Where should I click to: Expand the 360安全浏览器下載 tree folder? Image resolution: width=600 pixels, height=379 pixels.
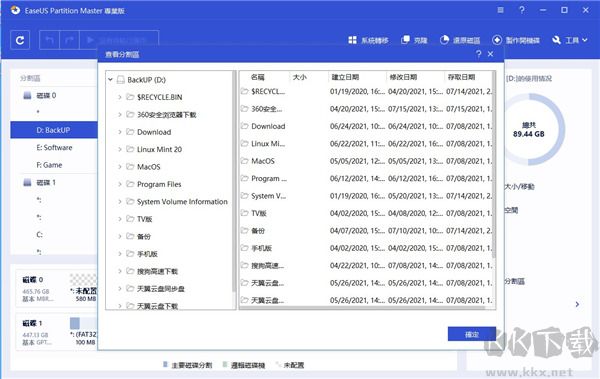(119, 114)
